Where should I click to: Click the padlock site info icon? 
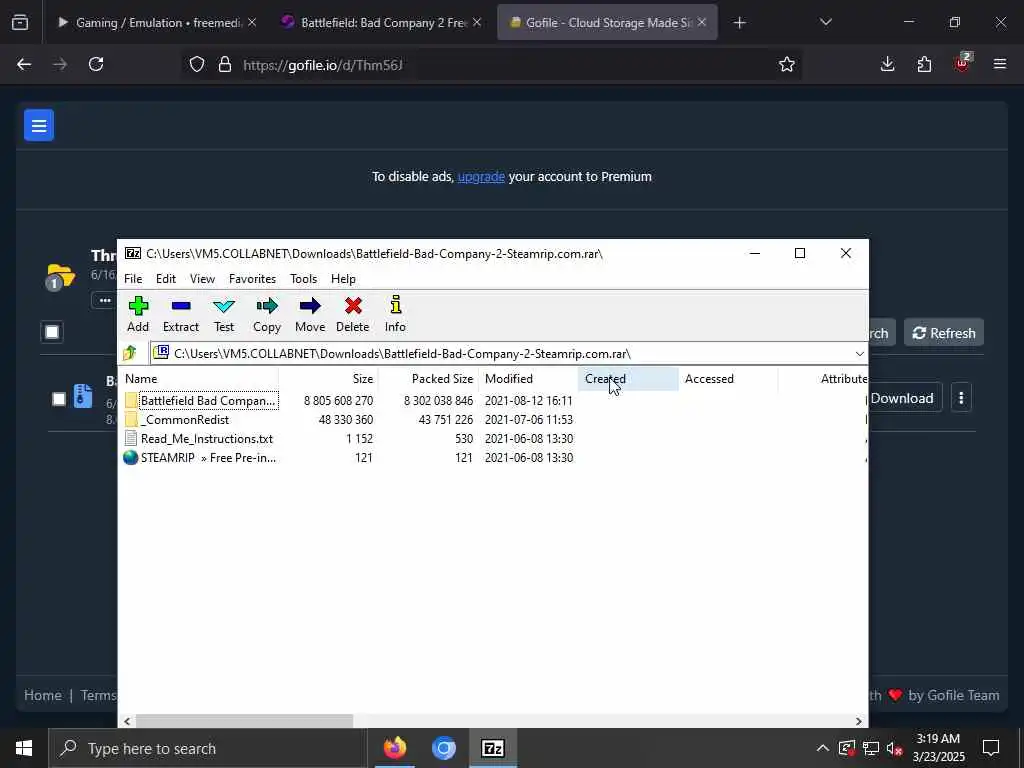point(225,64)
